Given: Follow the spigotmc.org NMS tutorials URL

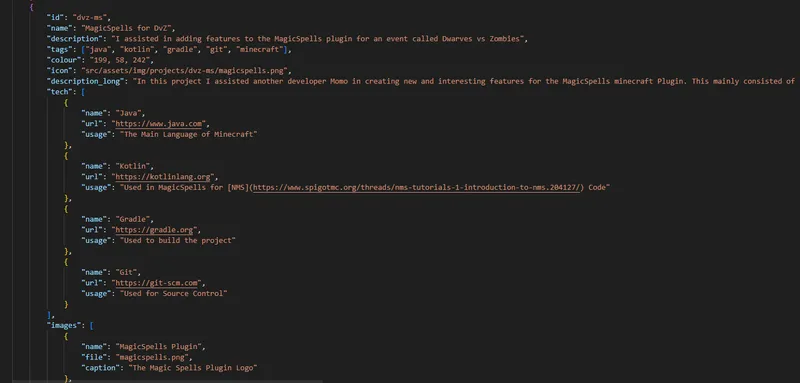Looking at the screenshot, I should coord(416,188).
